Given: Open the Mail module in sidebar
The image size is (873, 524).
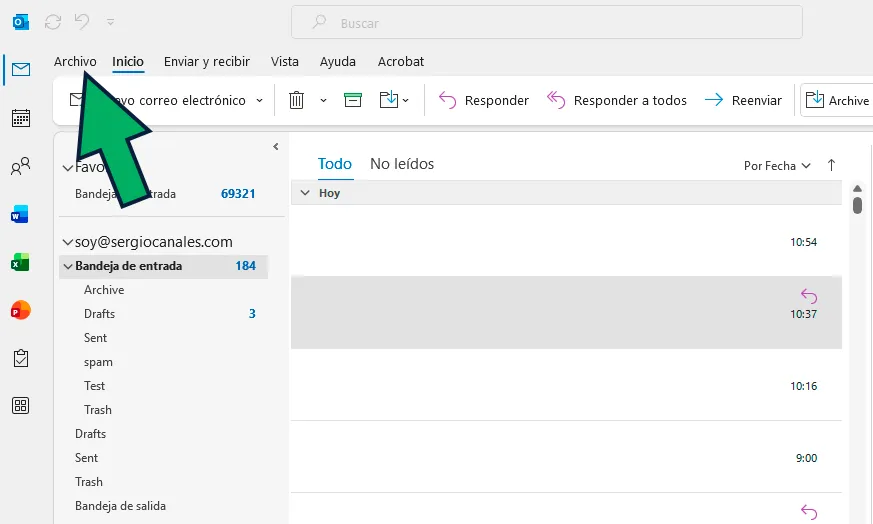Looking at the screenshot, I should (21, 70).
